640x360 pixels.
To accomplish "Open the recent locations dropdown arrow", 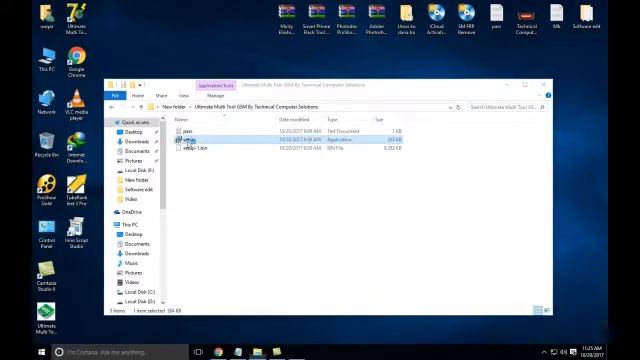I will [133, 107].
